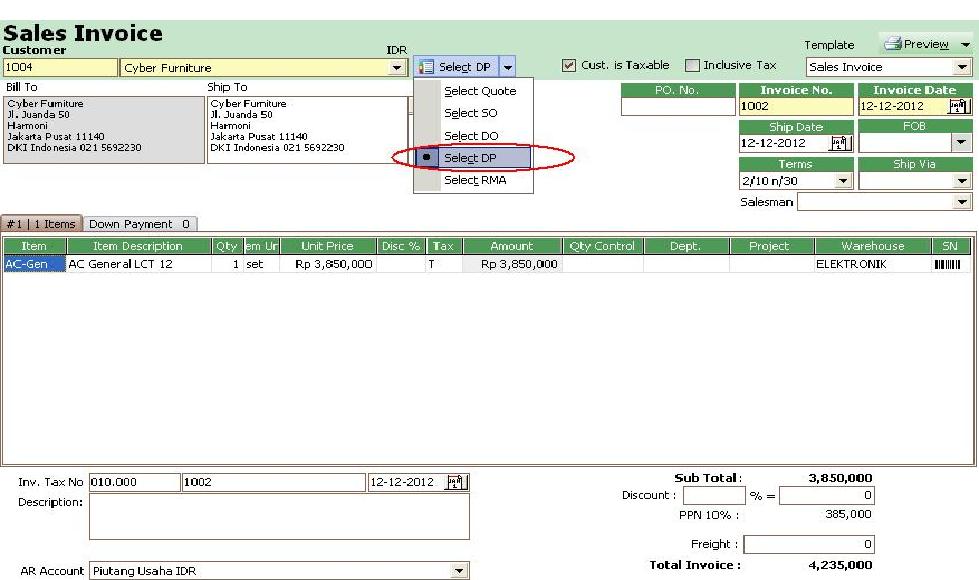The image size is (979, 580).
Task: Select the AC-Gen item cell
Action: (x=34, y=264)
